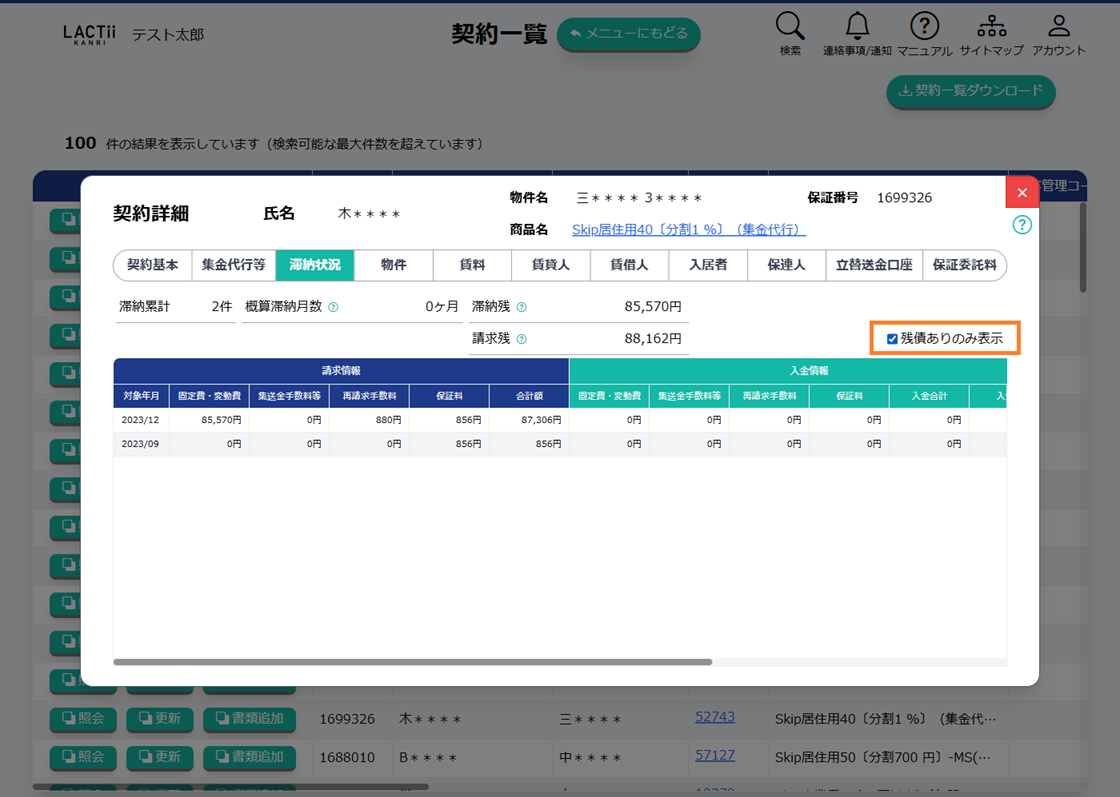Switch to the 契約基本 tab
This screenshot has height=797, width=1120.
pyautogui.click(x=152, y=265)
